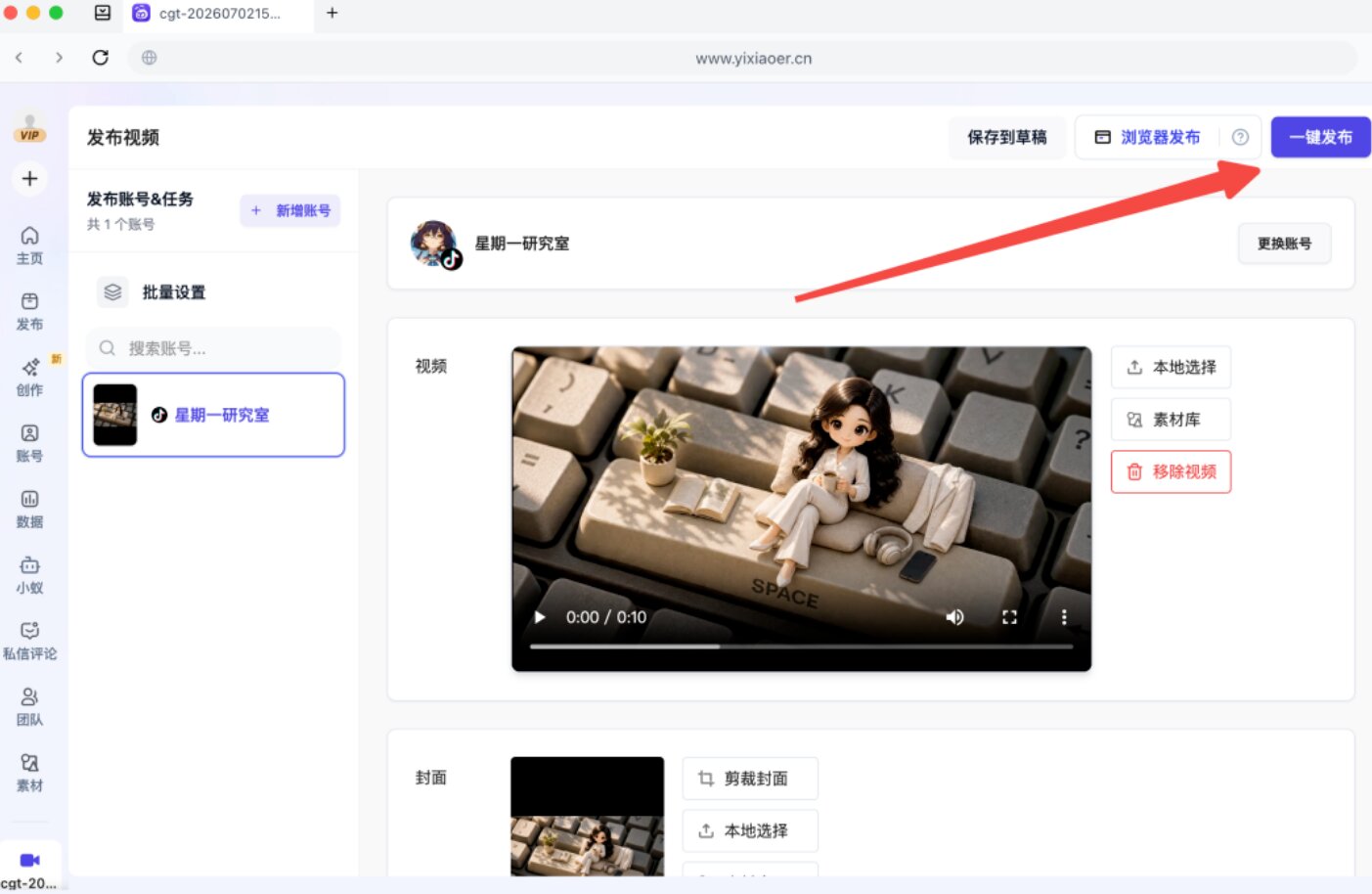This screenshot has height=894, width=1372.
Task: Click the globe icon in address bar
Action: click(149, 58)
